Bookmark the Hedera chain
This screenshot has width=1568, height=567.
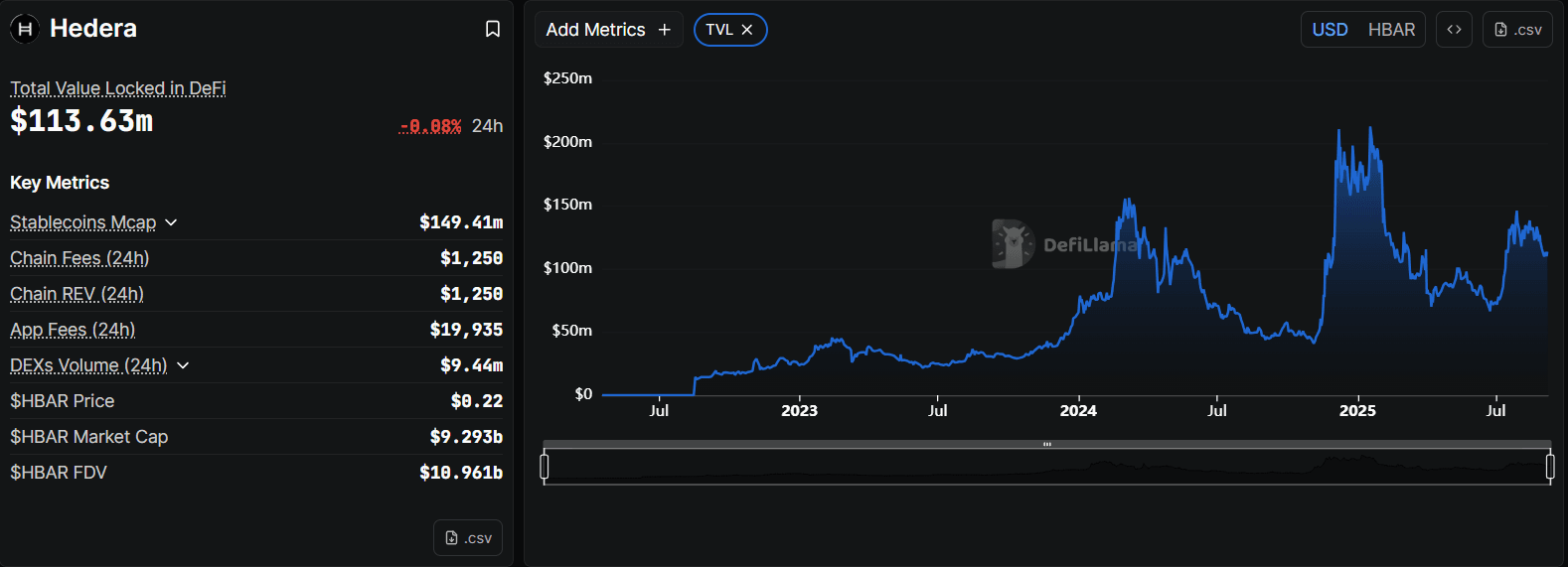click(x=492, y=29)
